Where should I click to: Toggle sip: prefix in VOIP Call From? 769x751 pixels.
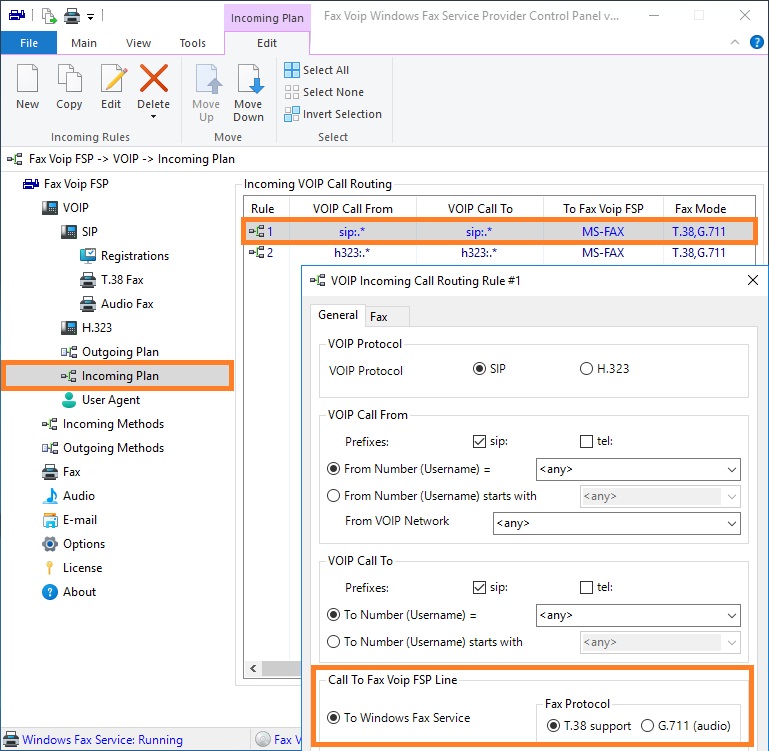point(479,441)
